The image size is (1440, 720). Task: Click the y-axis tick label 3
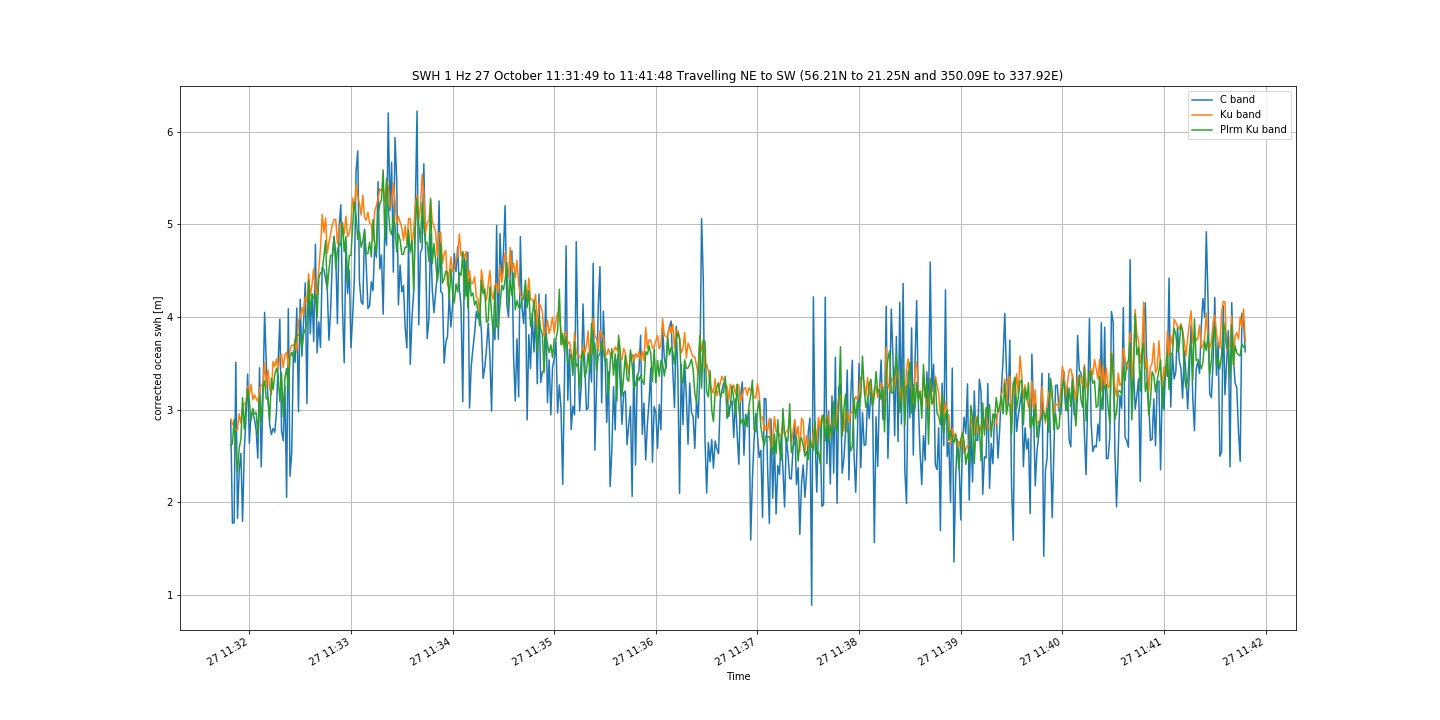point(170,410)
